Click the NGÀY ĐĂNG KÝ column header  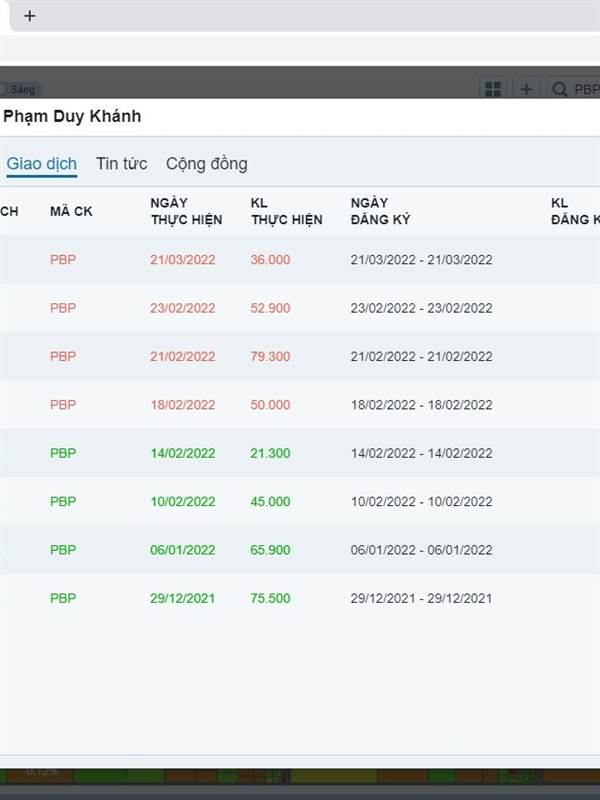(380, 211)
